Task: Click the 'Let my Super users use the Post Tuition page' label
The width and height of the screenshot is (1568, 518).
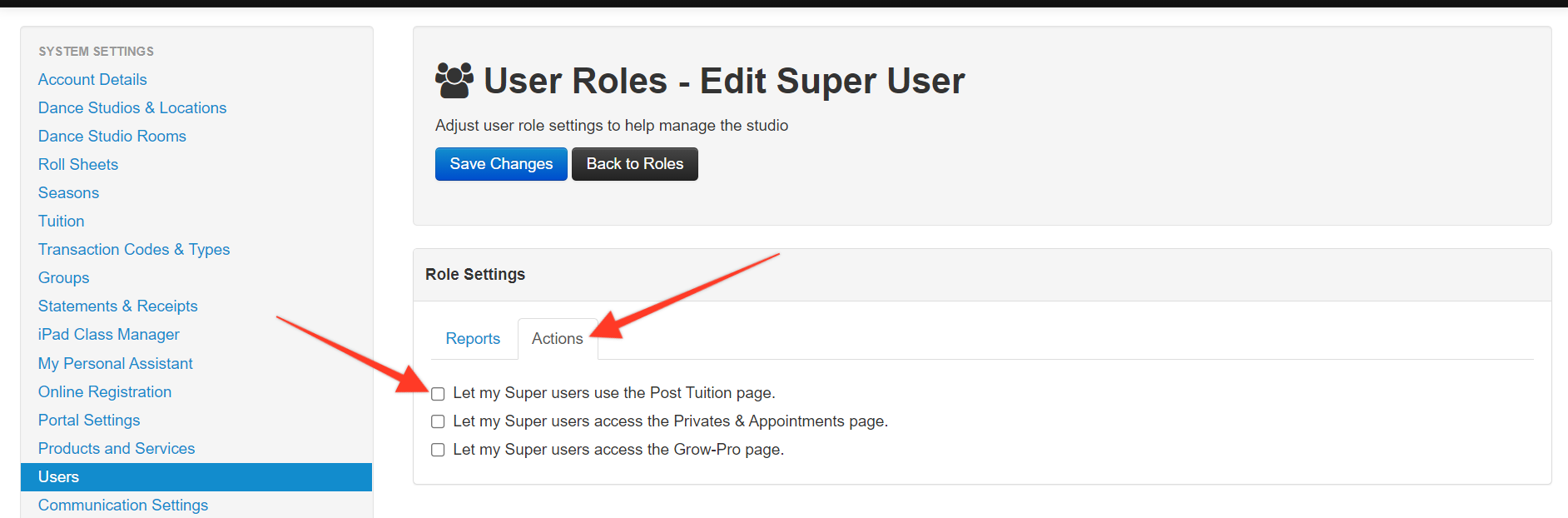Action: pos(614,393)
